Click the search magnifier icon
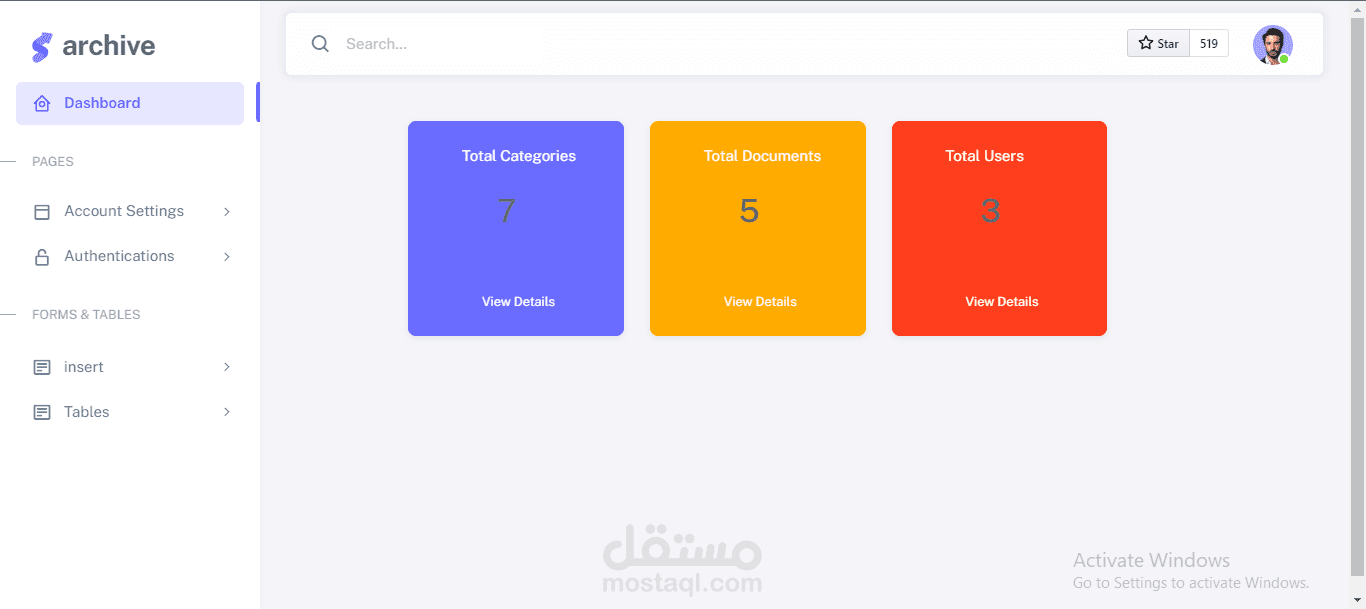The image size is (1366, 609). point(320,44)
